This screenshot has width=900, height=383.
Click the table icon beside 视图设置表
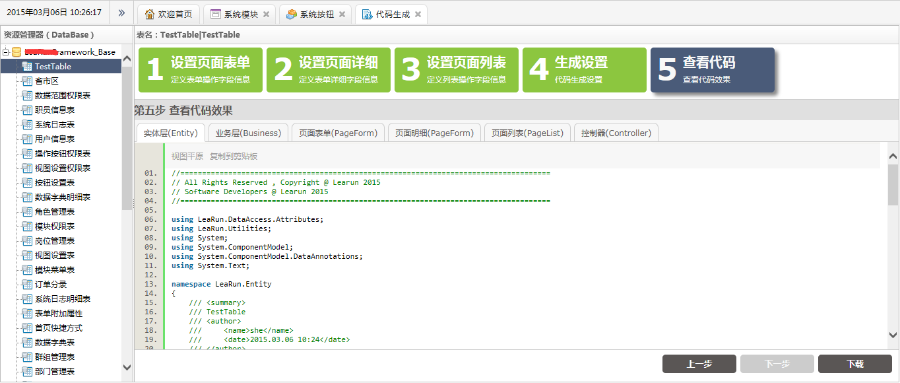(26, 255)
